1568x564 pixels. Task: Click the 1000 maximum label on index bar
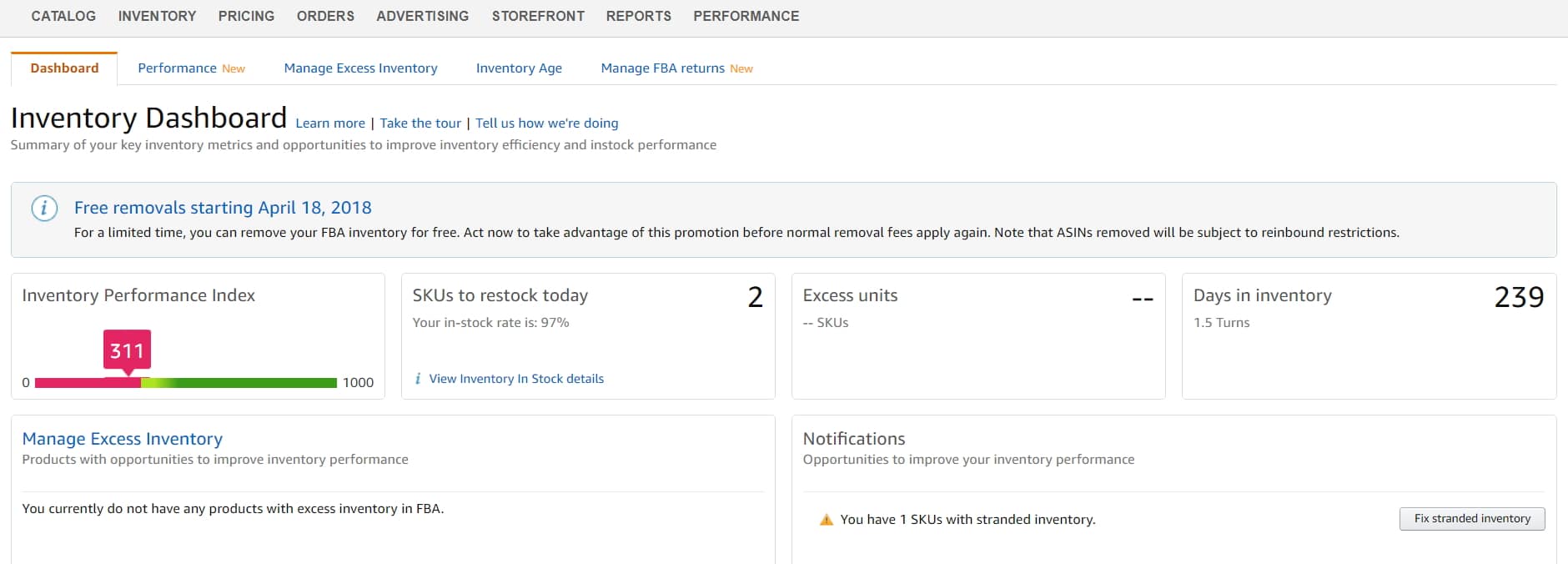(x=358, y=383)
